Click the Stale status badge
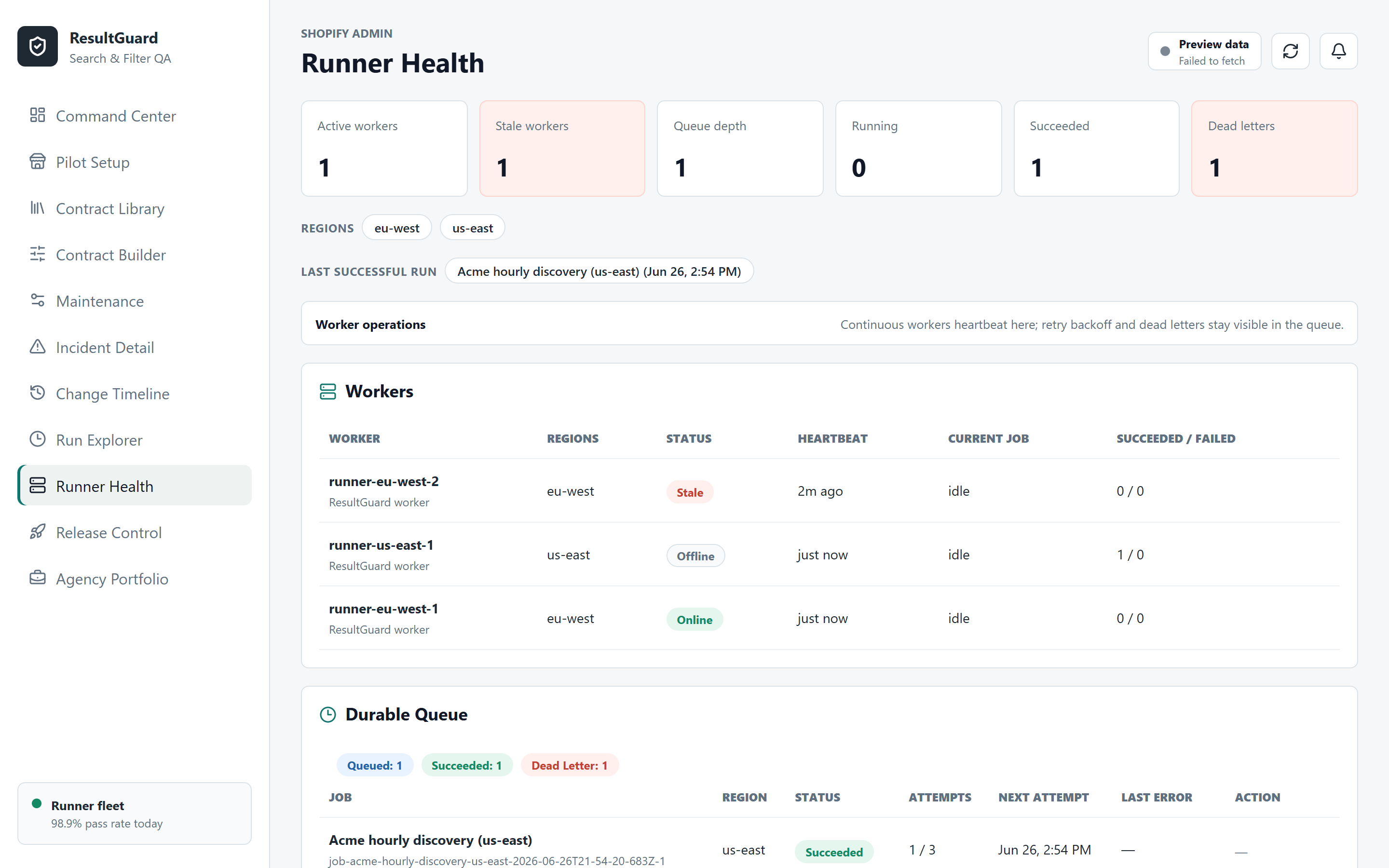The image size is (1389, 868). pos(689,492)
